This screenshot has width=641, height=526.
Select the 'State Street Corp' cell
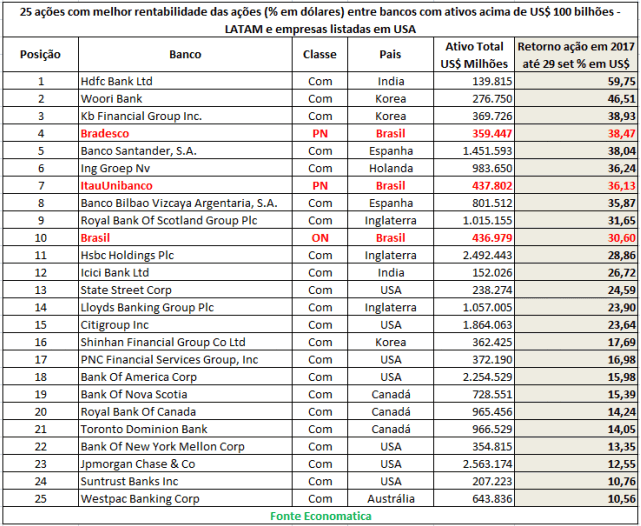click(185, 290)
